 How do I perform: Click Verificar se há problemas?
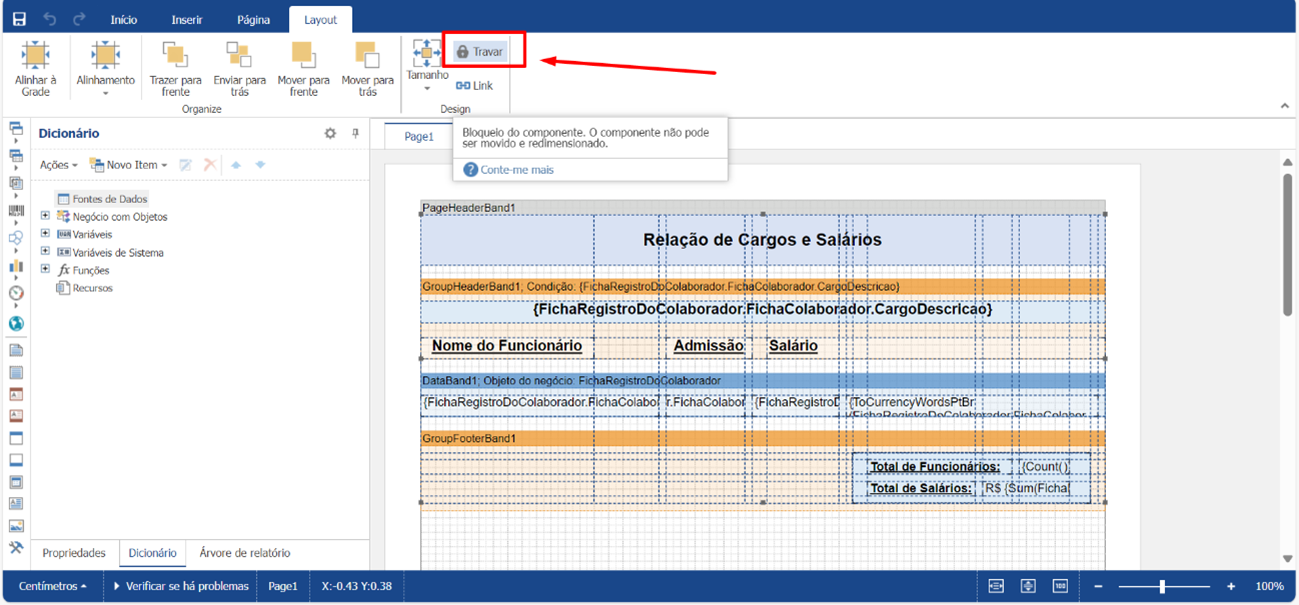point(181,586)
